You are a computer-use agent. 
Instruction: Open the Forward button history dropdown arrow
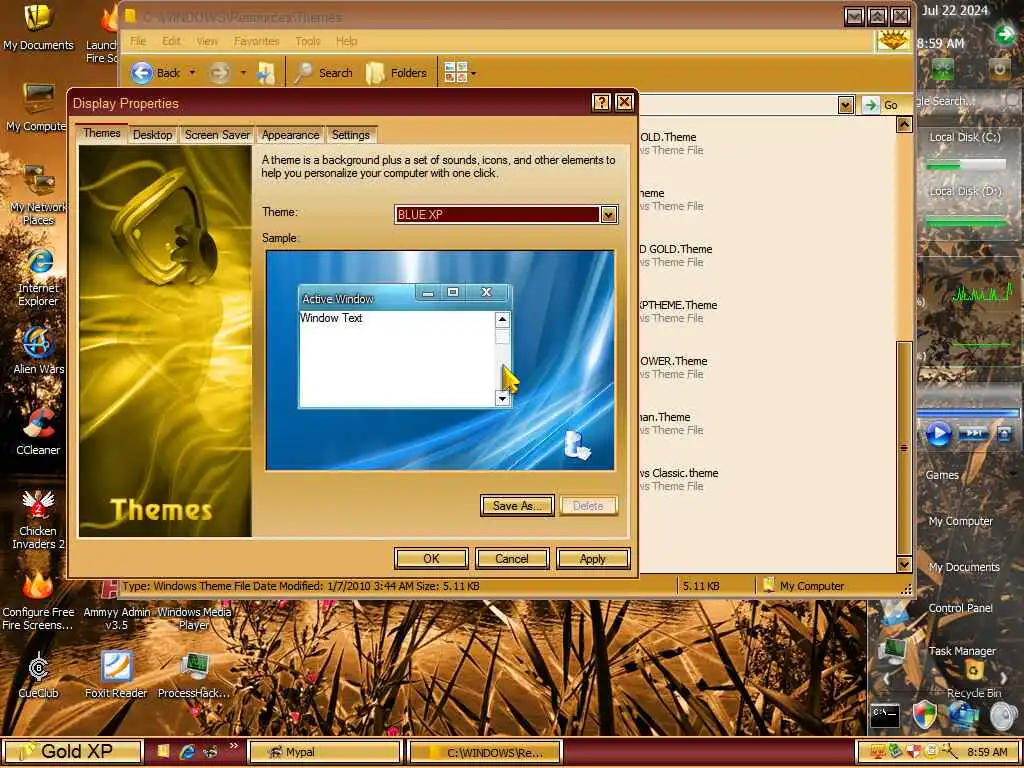243,72
